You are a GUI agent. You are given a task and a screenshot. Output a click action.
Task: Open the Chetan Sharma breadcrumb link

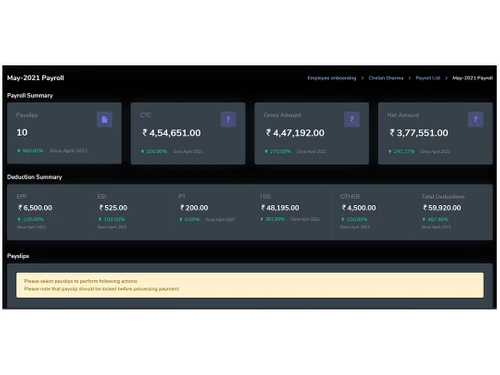(386, 78)
